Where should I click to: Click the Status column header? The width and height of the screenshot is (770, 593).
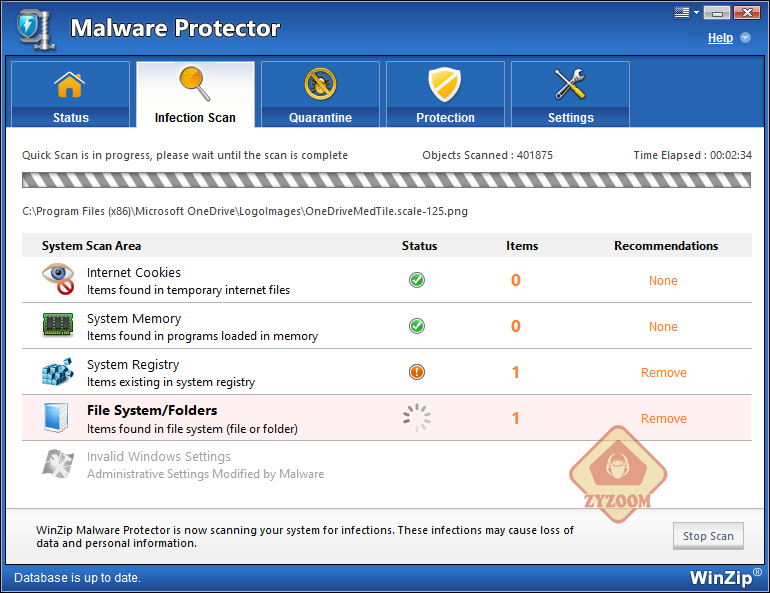[419, 246]
